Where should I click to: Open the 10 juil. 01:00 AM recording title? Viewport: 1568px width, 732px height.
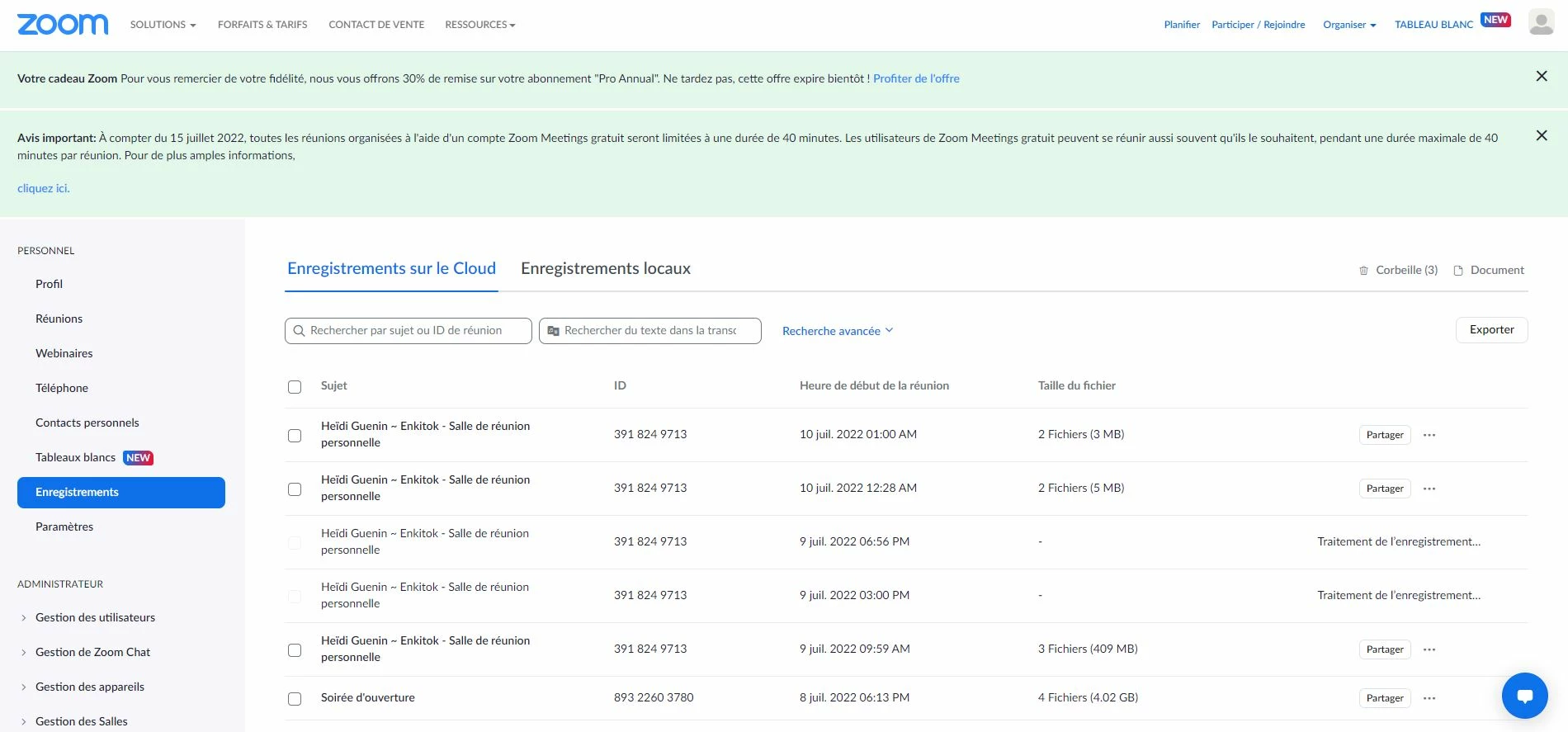426,434
